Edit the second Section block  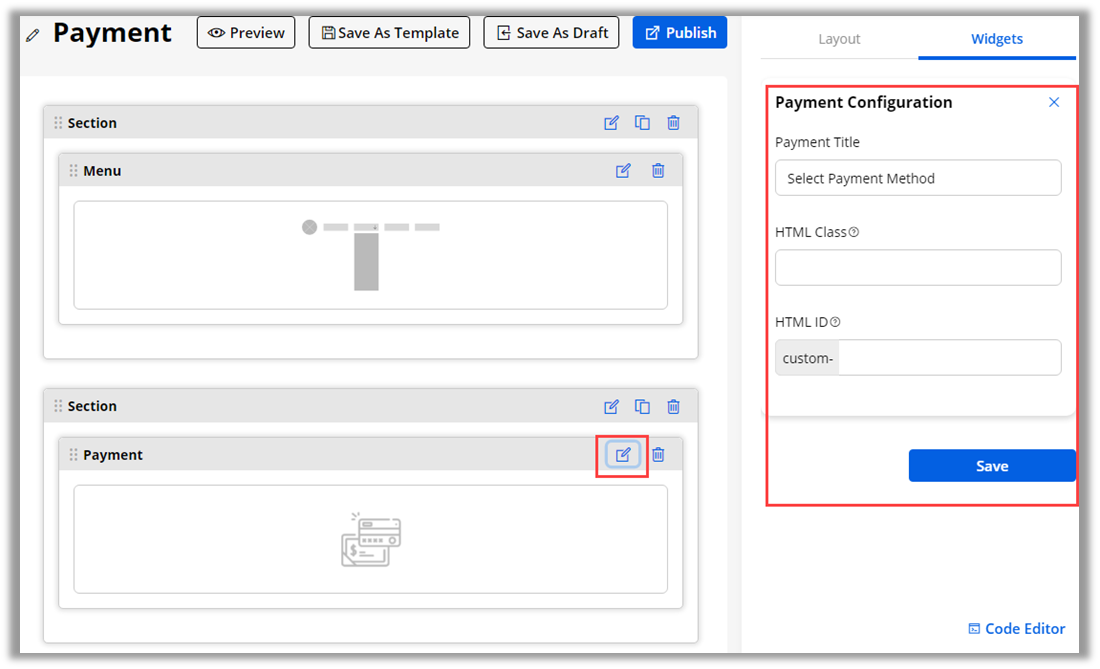[611, 407]
